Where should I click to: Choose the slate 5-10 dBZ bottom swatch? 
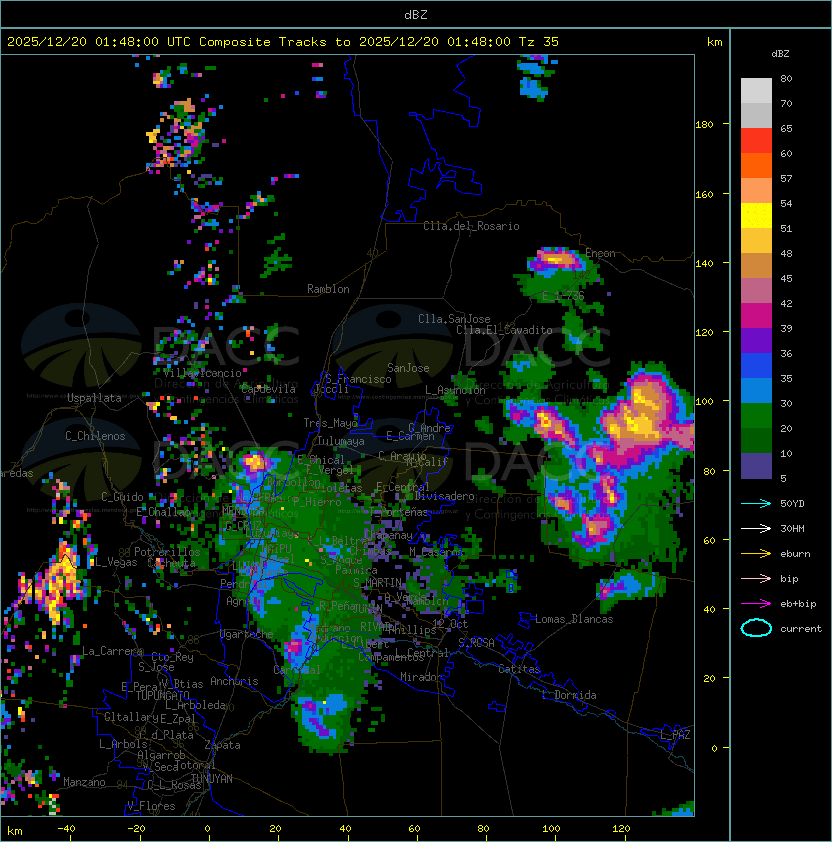(x=756, y=466)
